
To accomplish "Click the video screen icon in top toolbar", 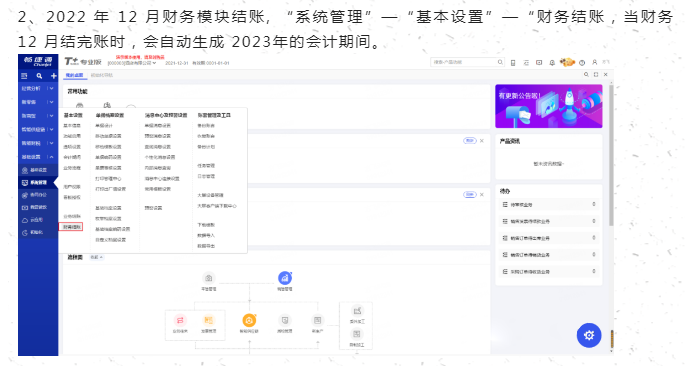I will 539,63.
